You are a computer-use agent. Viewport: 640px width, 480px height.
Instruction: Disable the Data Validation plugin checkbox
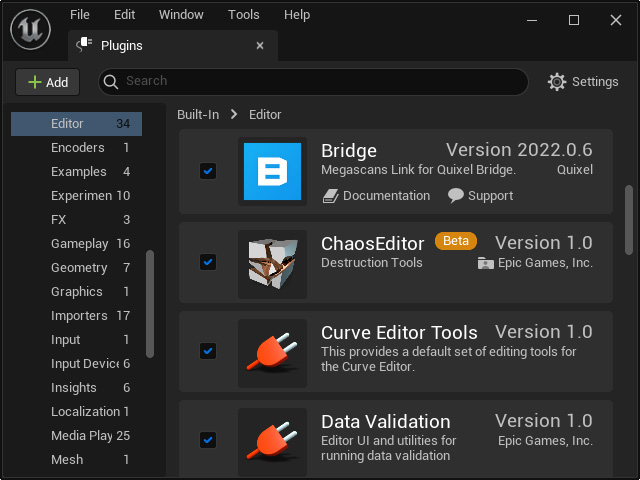click(x=208, y=440)
